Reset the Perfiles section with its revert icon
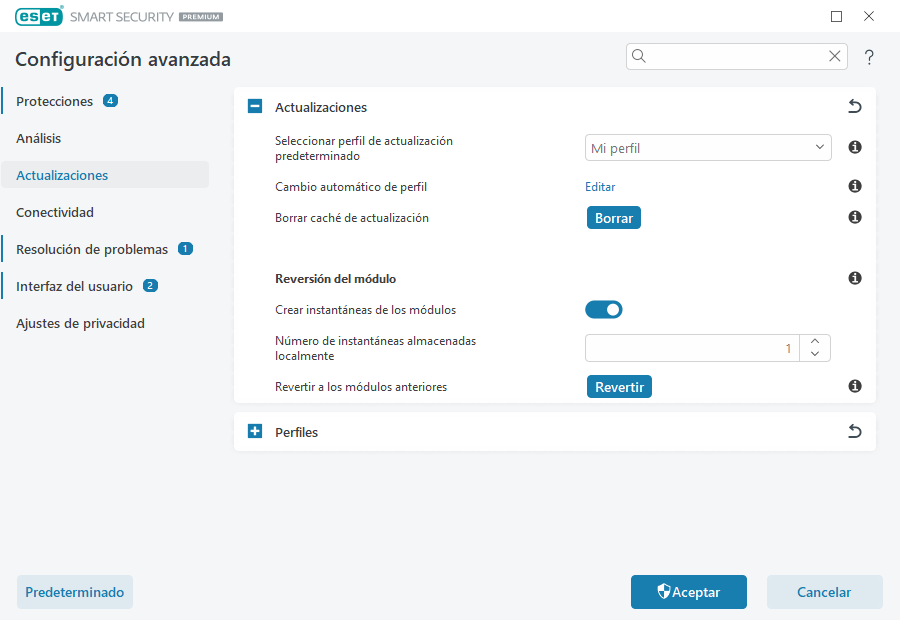The height and width of the screenshot is (620, 900). [x=854, y=431]
